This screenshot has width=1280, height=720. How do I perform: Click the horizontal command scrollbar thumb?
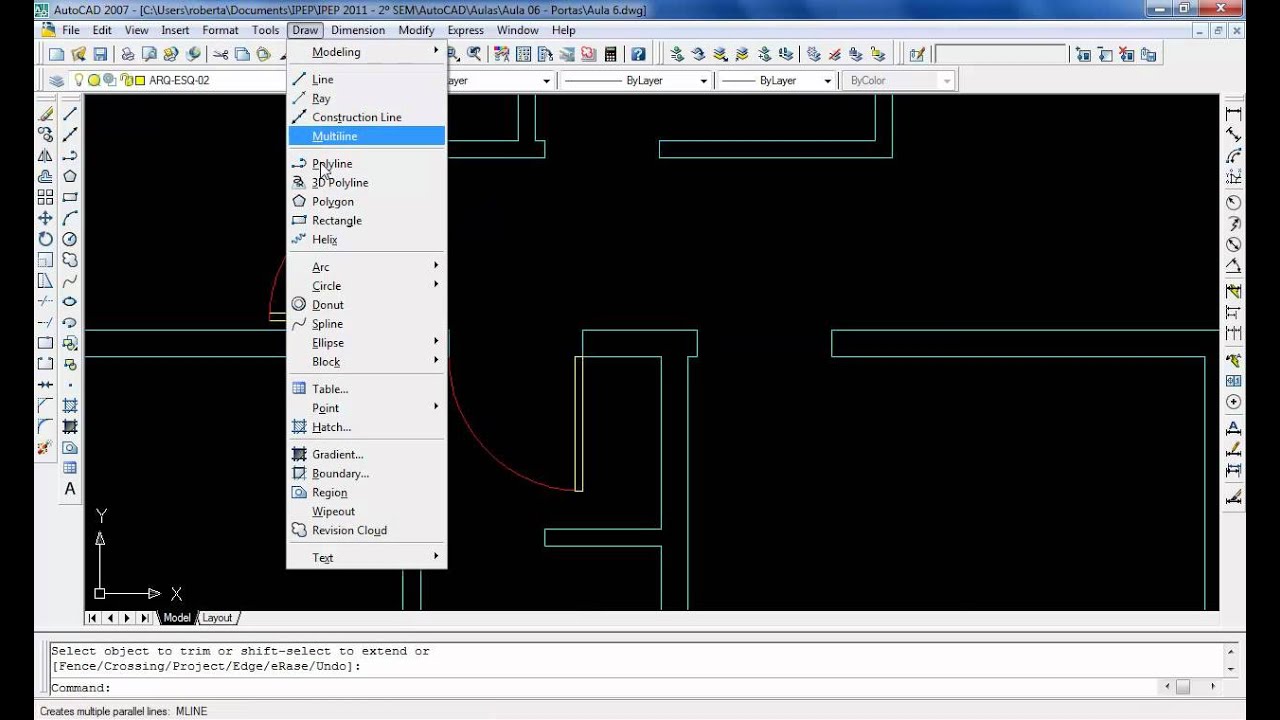(1182, 687)
